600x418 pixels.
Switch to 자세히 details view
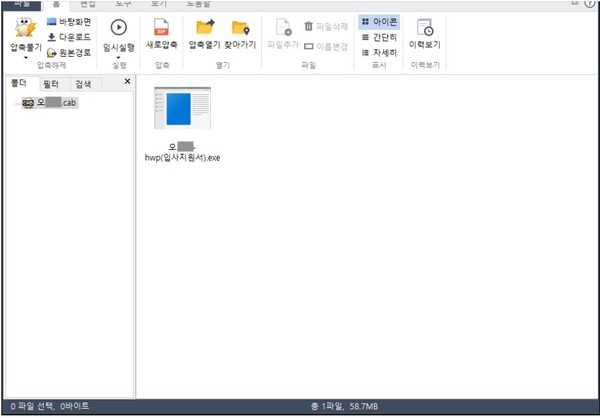point(379,52)
